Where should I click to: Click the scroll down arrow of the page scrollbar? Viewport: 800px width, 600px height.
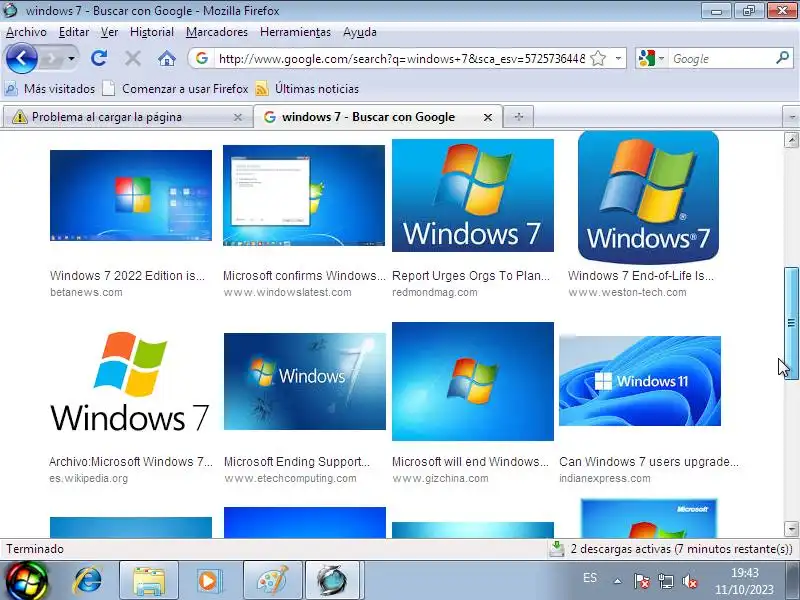click(x=791, y=529)
